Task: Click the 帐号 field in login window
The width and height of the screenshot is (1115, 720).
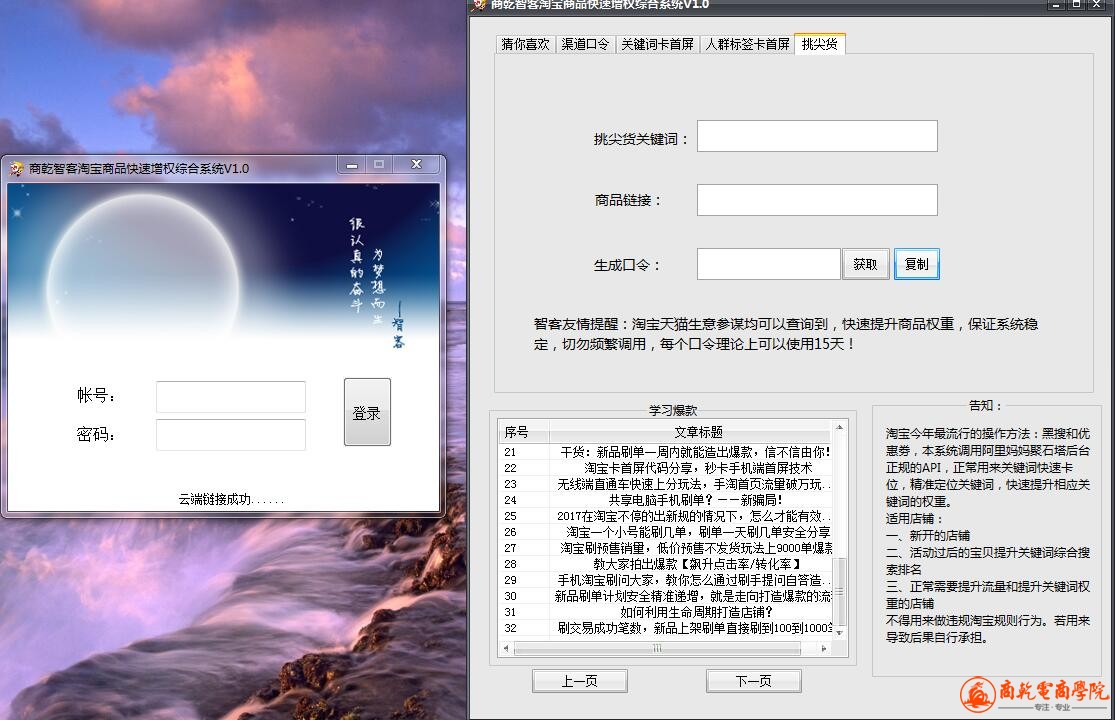Action: point(231,397)
